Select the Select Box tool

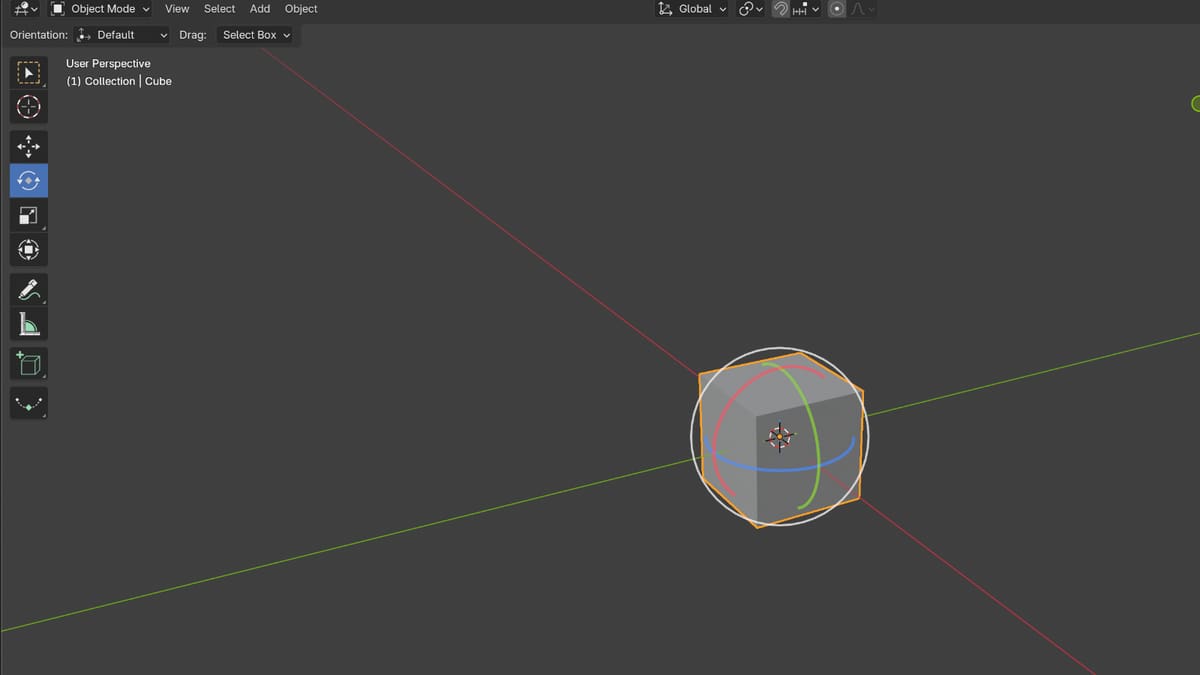tap(29, 73)
